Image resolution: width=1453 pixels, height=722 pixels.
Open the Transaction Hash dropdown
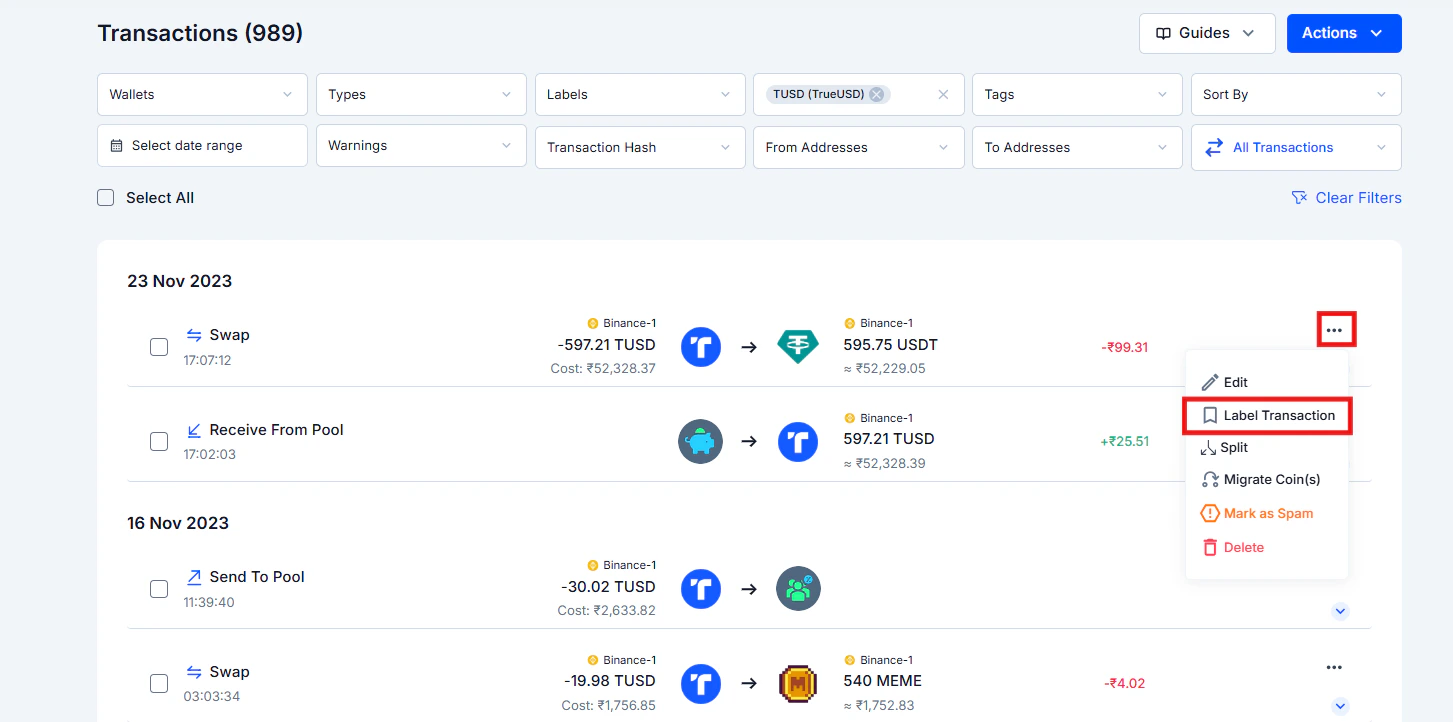pos(640,147)
